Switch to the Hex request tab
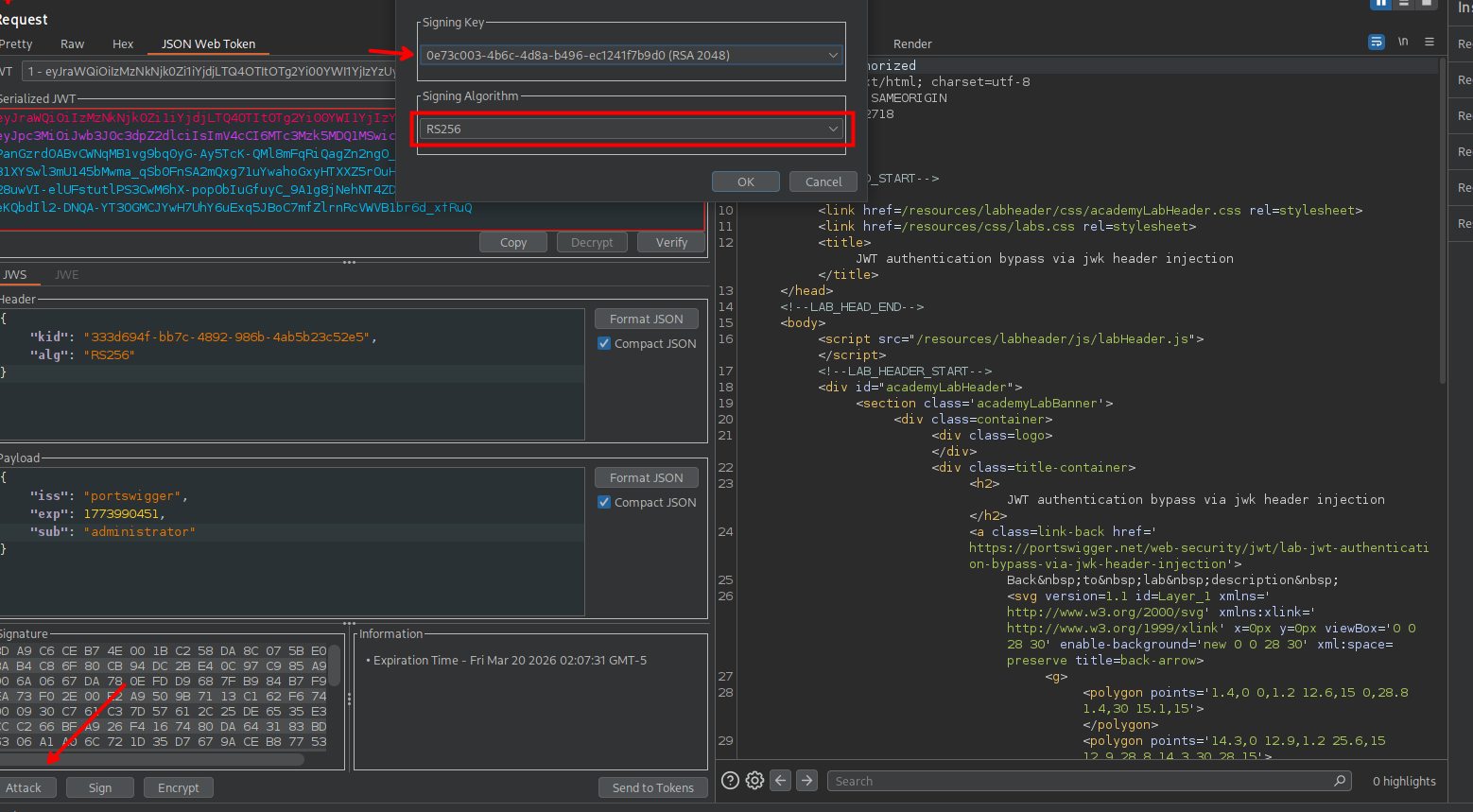 coord(123,43)
